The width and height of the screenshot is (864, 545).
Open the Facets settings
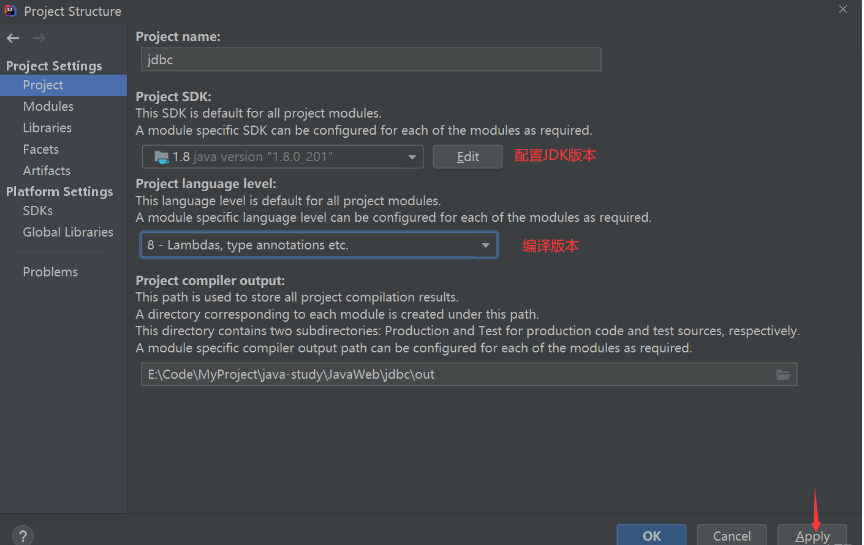pyautogui.click(x=41, y=149)
